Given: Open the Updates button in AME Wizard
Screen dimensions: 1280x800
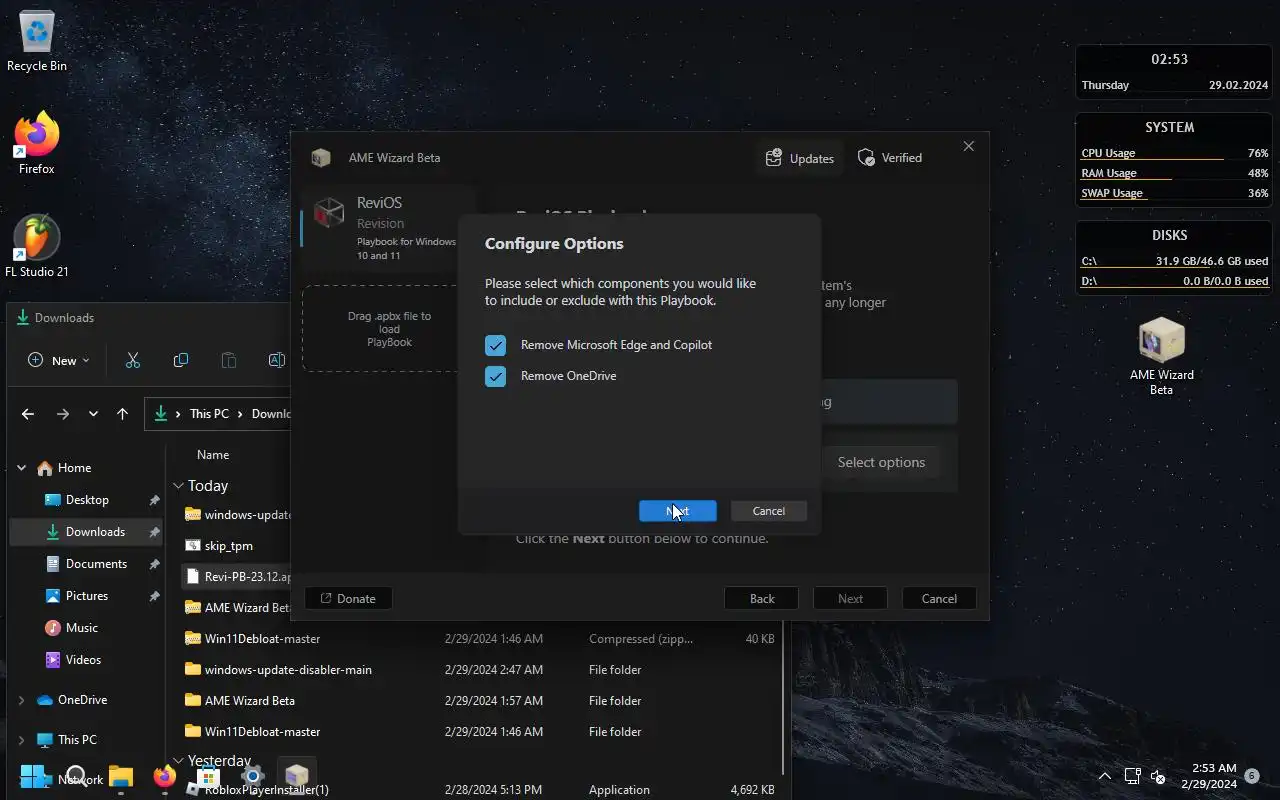Looking at the screenshot, I should click(799, 158).
